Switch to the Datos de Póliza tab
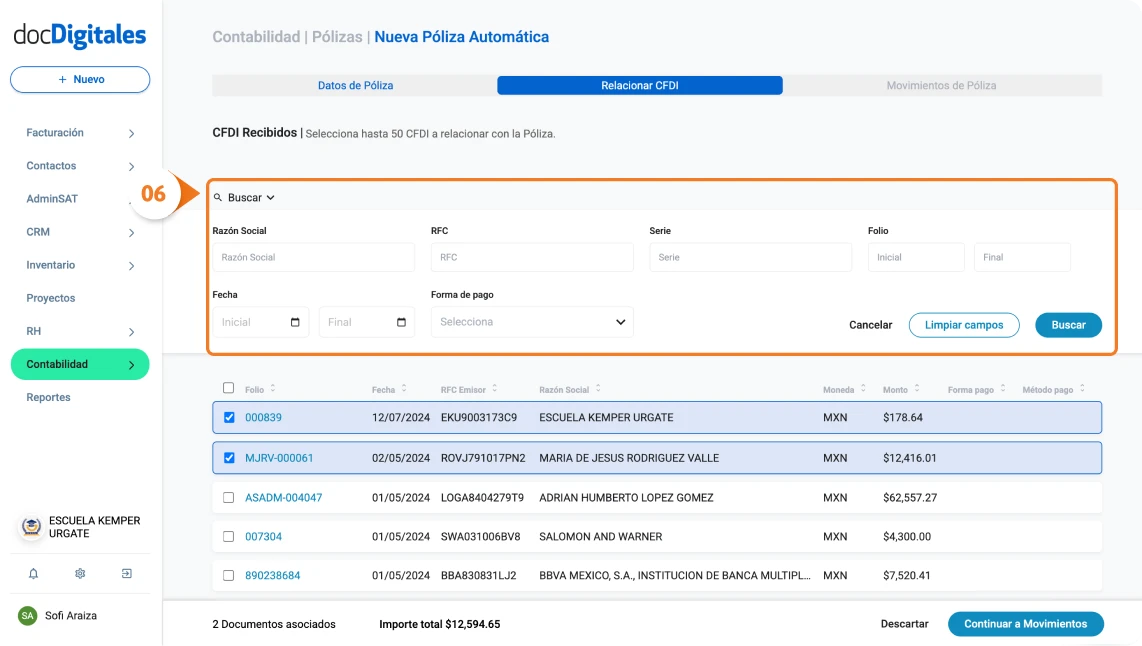The height and width of the screenshot is (646, 1142). (x=355, y=86)
